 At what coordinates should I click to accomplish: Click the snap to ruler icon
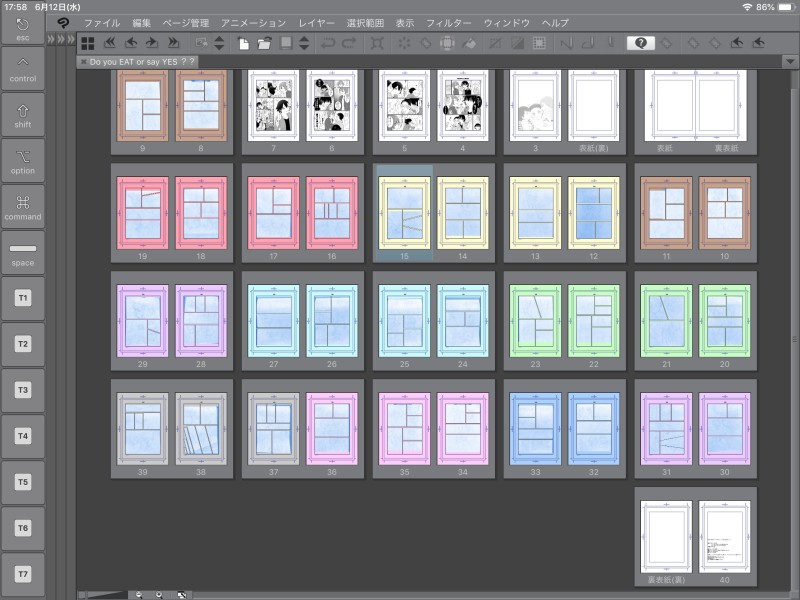[566, 43]
